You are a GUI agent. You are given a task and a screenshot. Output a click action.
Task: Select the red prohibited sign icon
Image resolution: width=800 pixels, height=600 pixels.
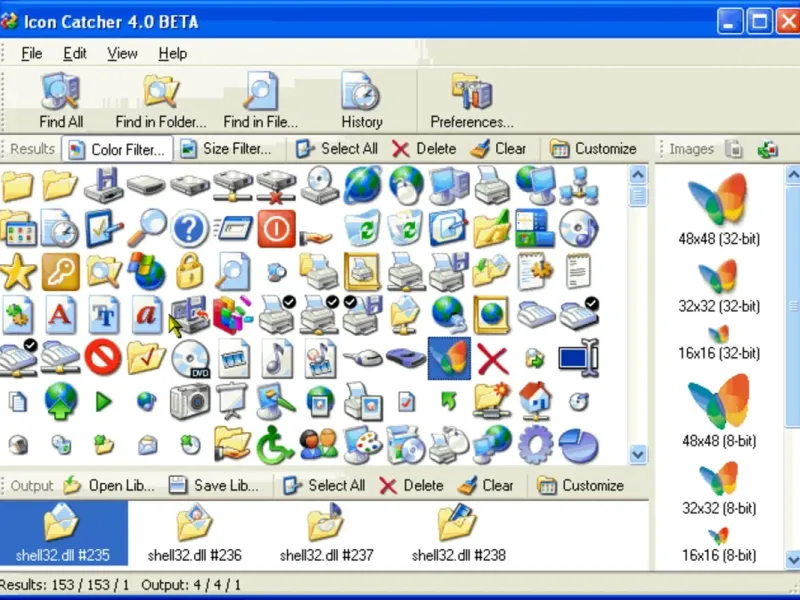(103, 358)
